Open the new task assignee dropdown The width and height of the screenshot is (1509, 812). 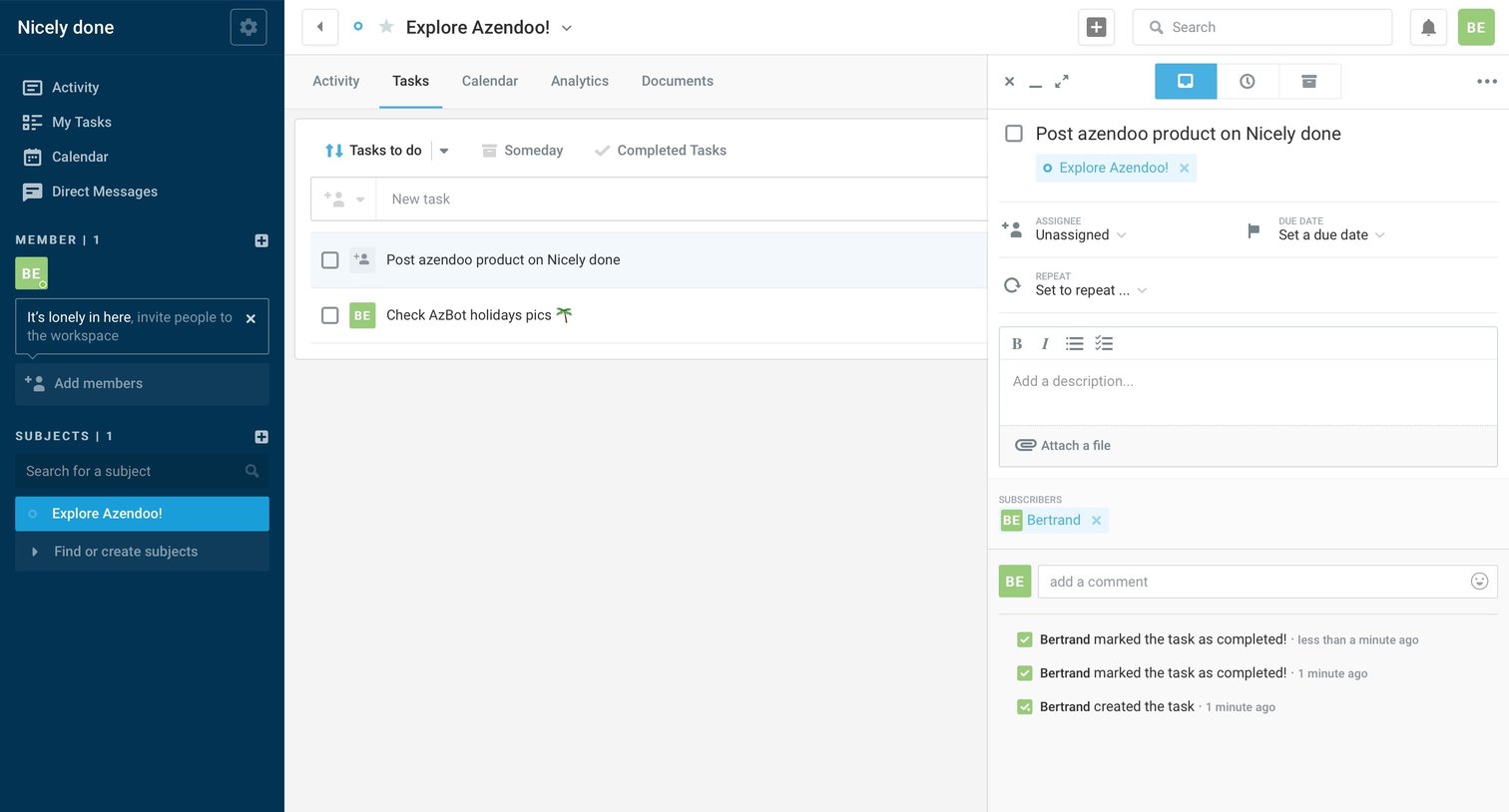[x=343, y=200]
